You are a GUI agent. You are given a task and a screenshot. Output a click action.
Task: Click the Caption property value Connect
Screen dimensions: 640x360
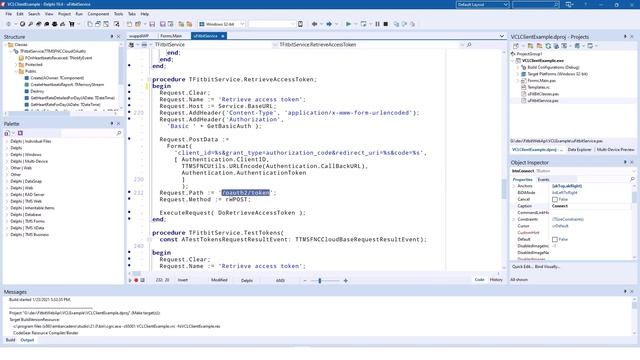pos(560,206)
